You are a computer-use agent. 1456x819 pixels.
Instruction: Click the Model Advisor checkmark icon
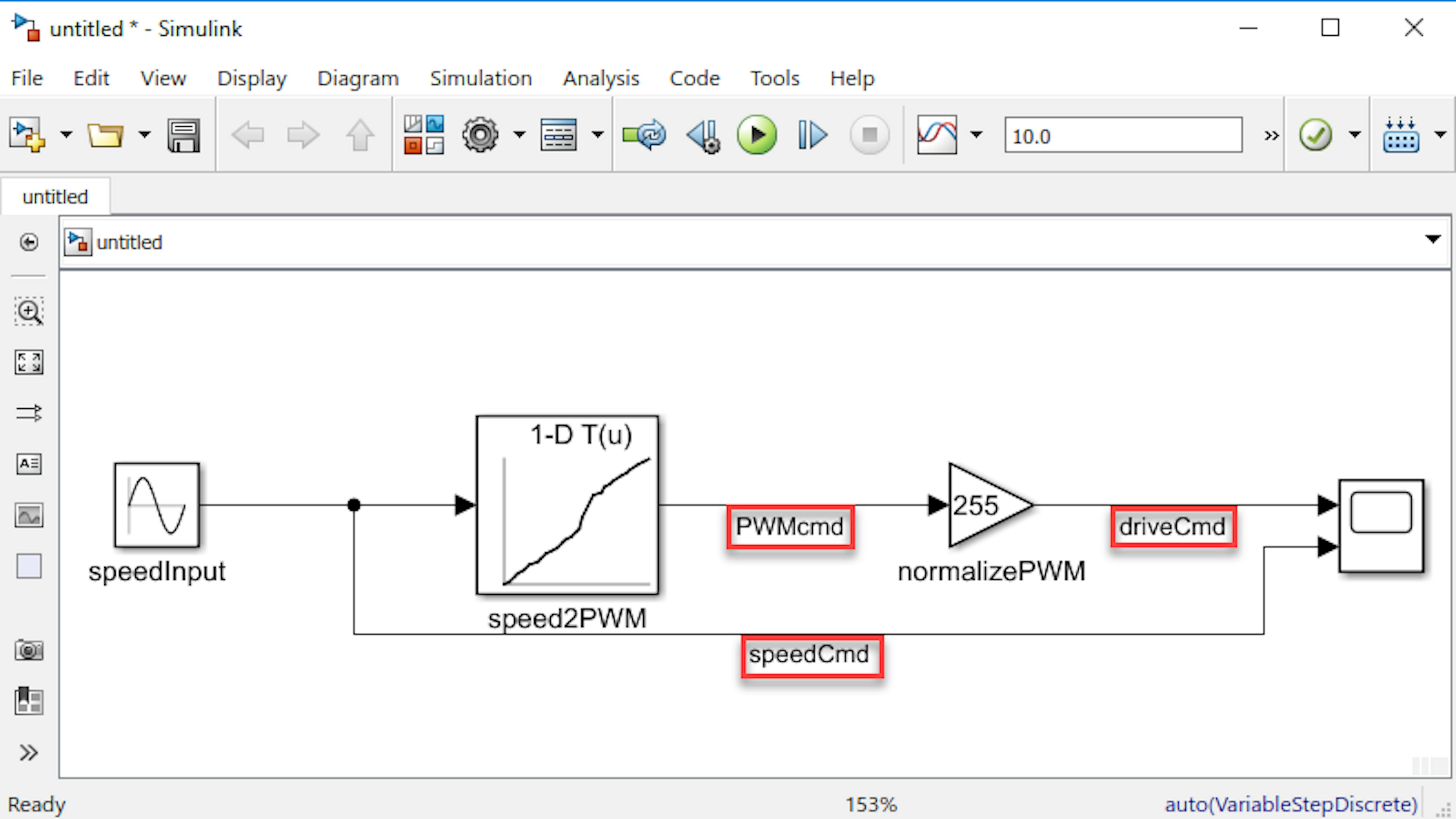click(1315, 135)
